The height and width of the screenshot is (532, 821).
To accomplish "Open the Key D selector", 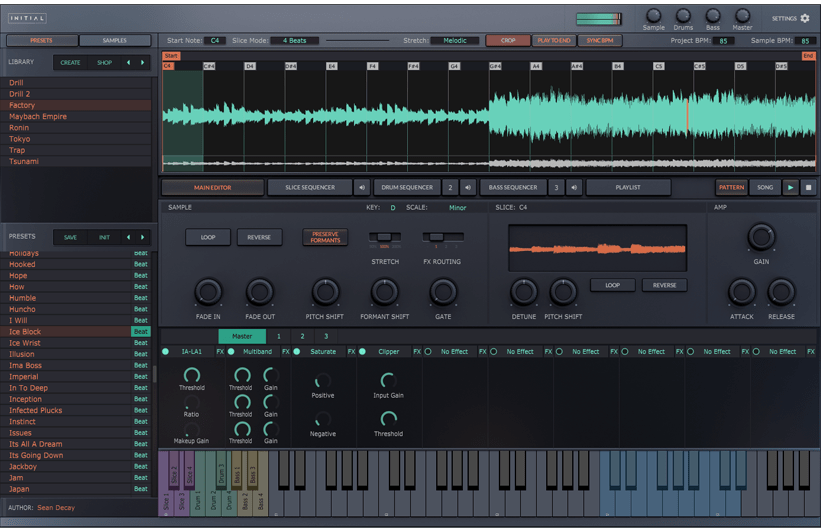I will (x=393, y=208).
